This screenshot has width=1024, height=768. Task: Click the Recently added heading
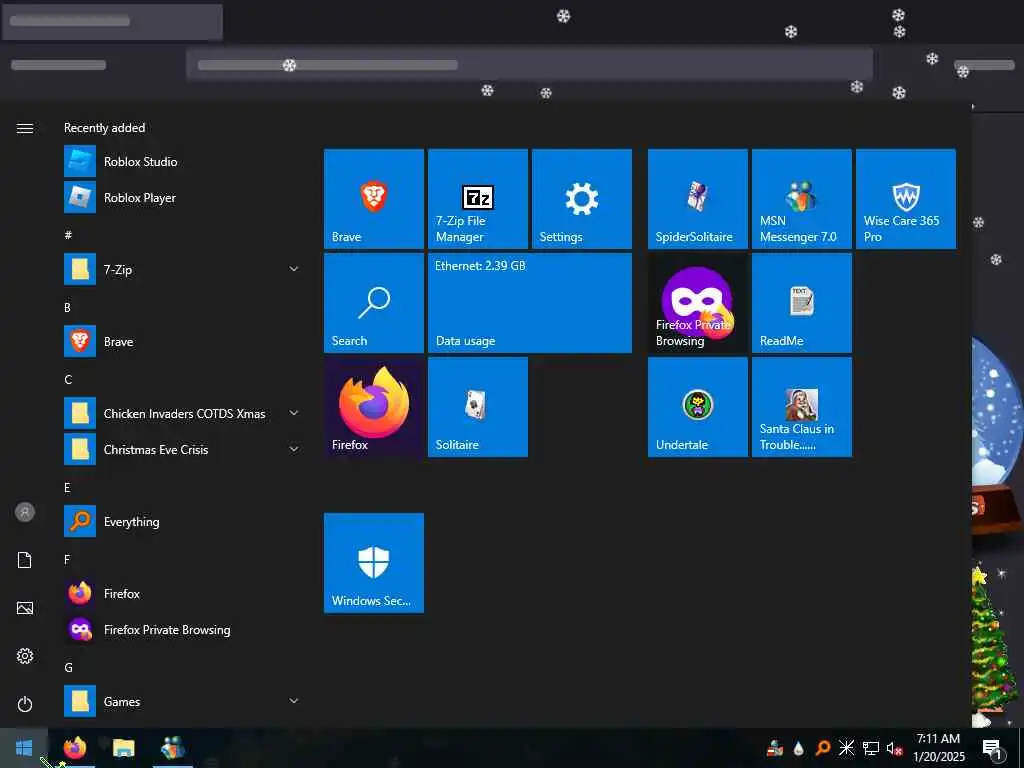[x=104, y=128]
